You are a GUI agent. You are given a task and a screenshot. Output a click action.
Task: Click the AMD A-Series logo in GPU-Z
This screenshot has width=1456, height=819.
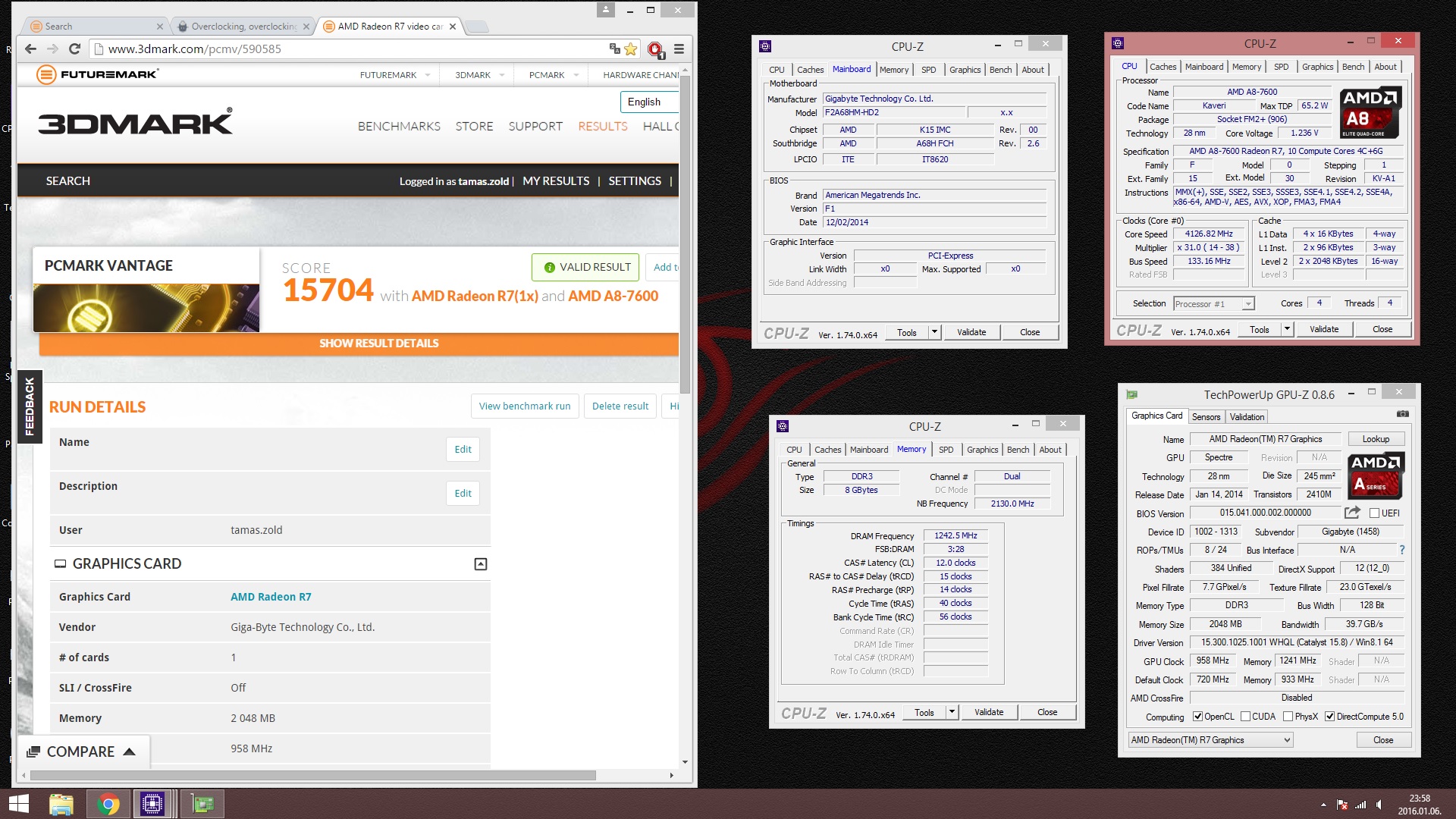click(x=1376, y=475)
